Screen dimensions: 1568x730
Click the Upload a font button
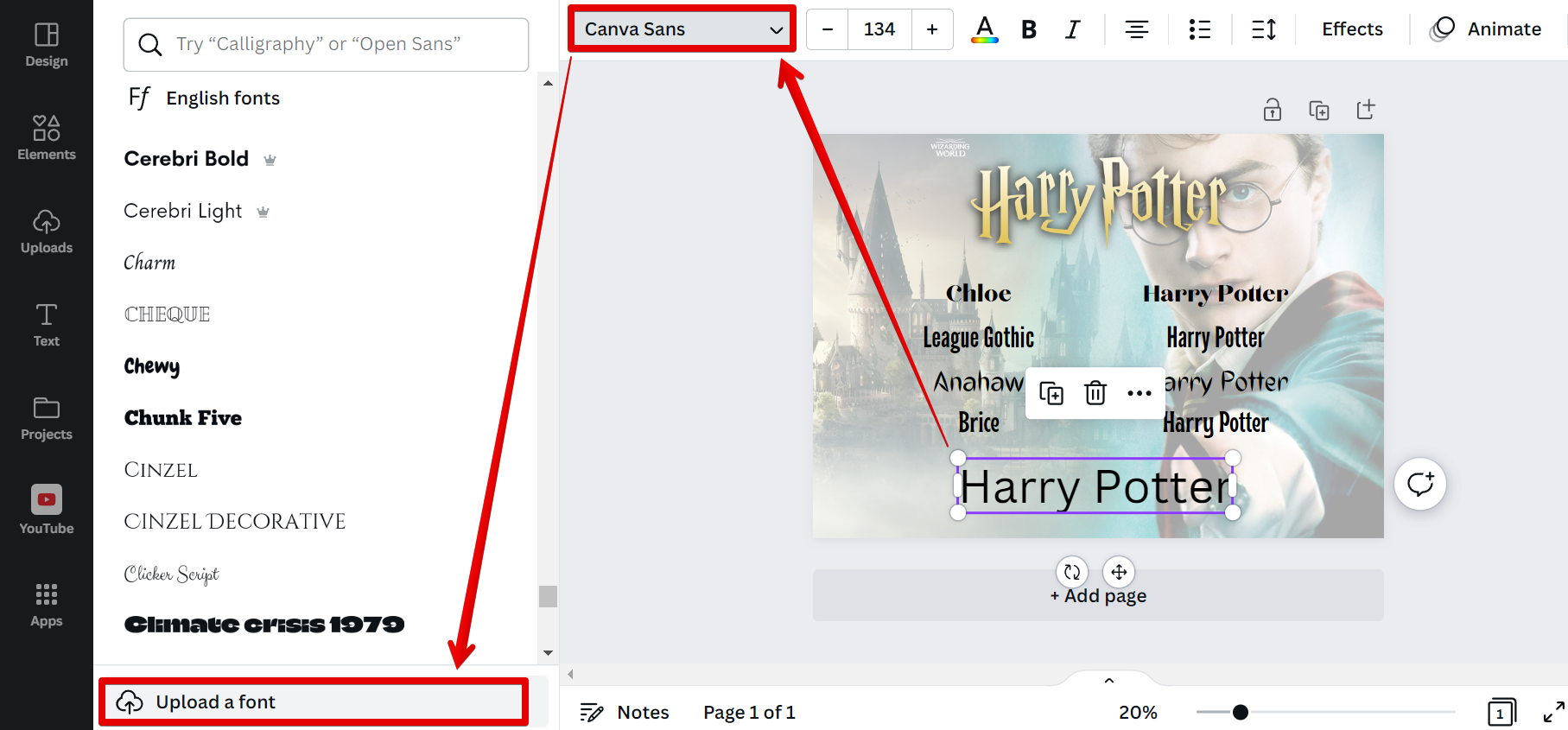[313, 701]
